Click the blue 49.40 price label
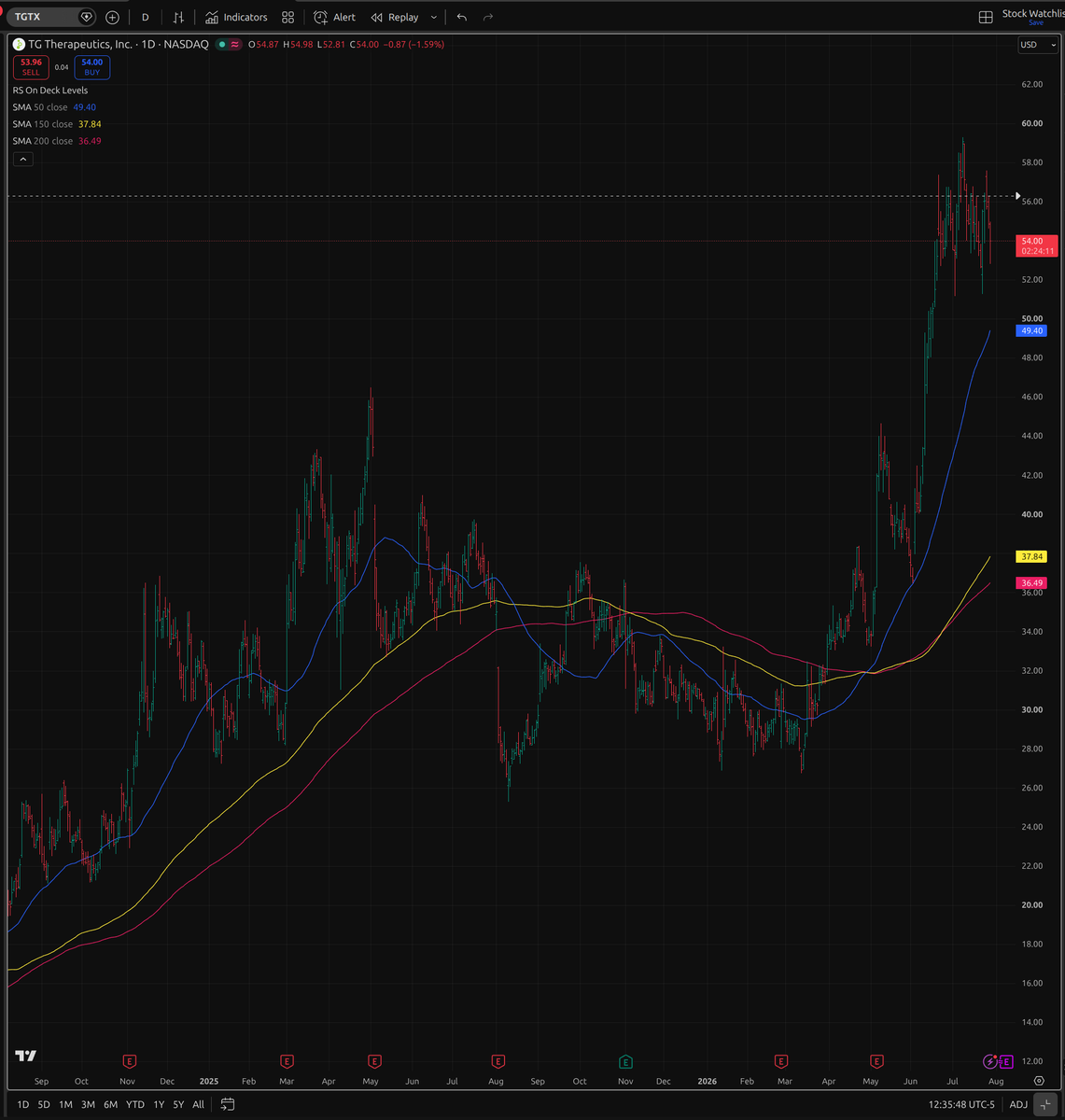This screenshot has width=1065, height=1120. point(1031,331)
